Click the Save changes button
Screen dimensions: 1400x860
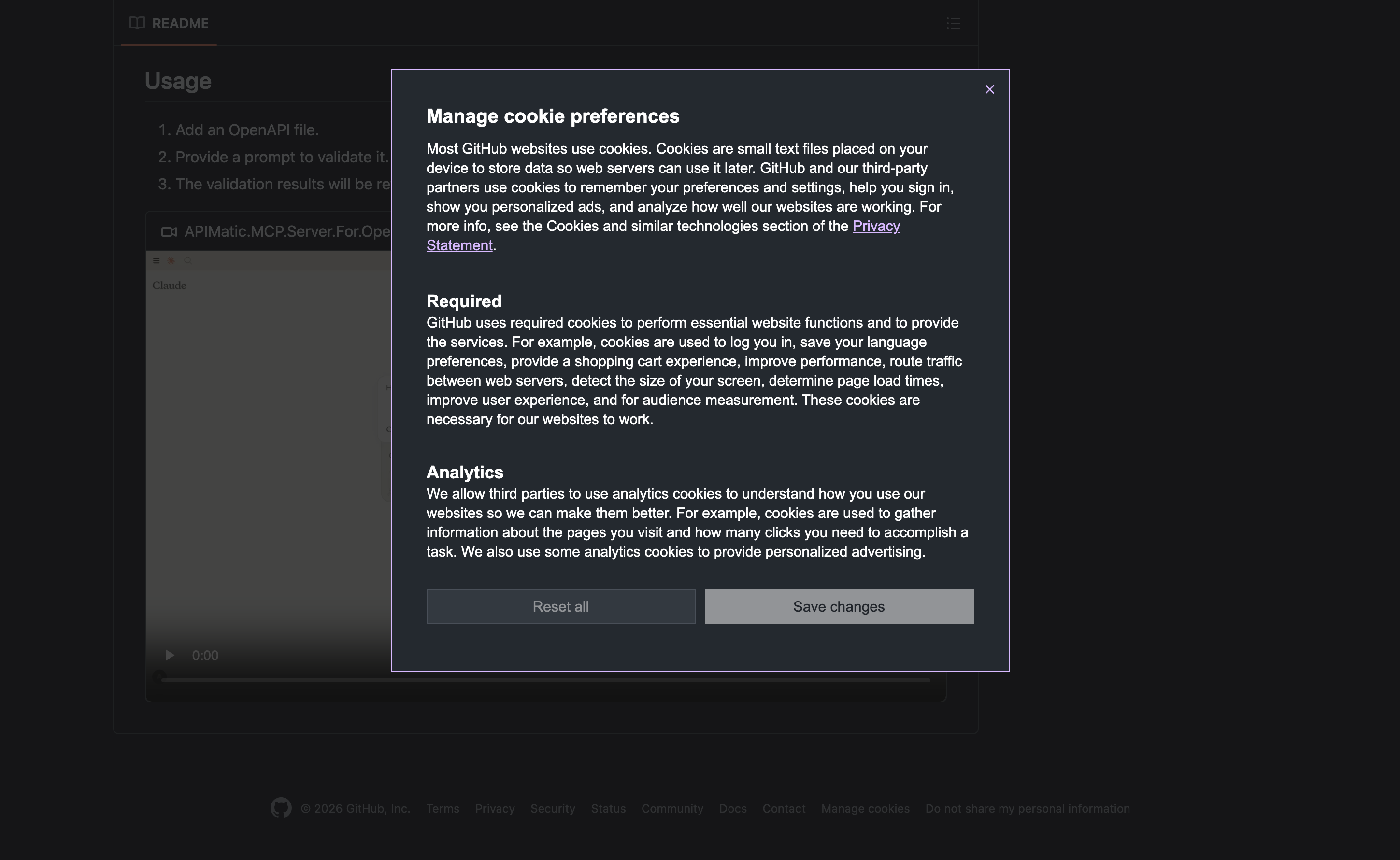coord(839,606)
